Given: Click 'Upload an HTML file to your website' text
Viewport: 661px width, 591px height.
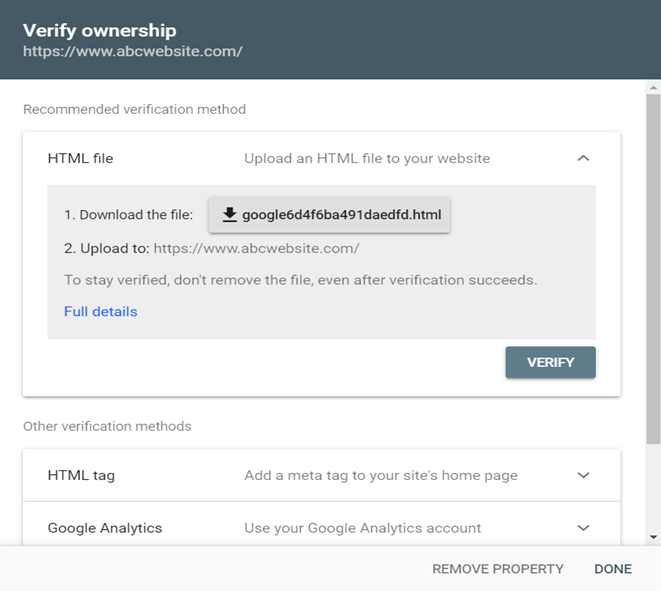Looking at the screenshot, I should (x=367, y=158).
